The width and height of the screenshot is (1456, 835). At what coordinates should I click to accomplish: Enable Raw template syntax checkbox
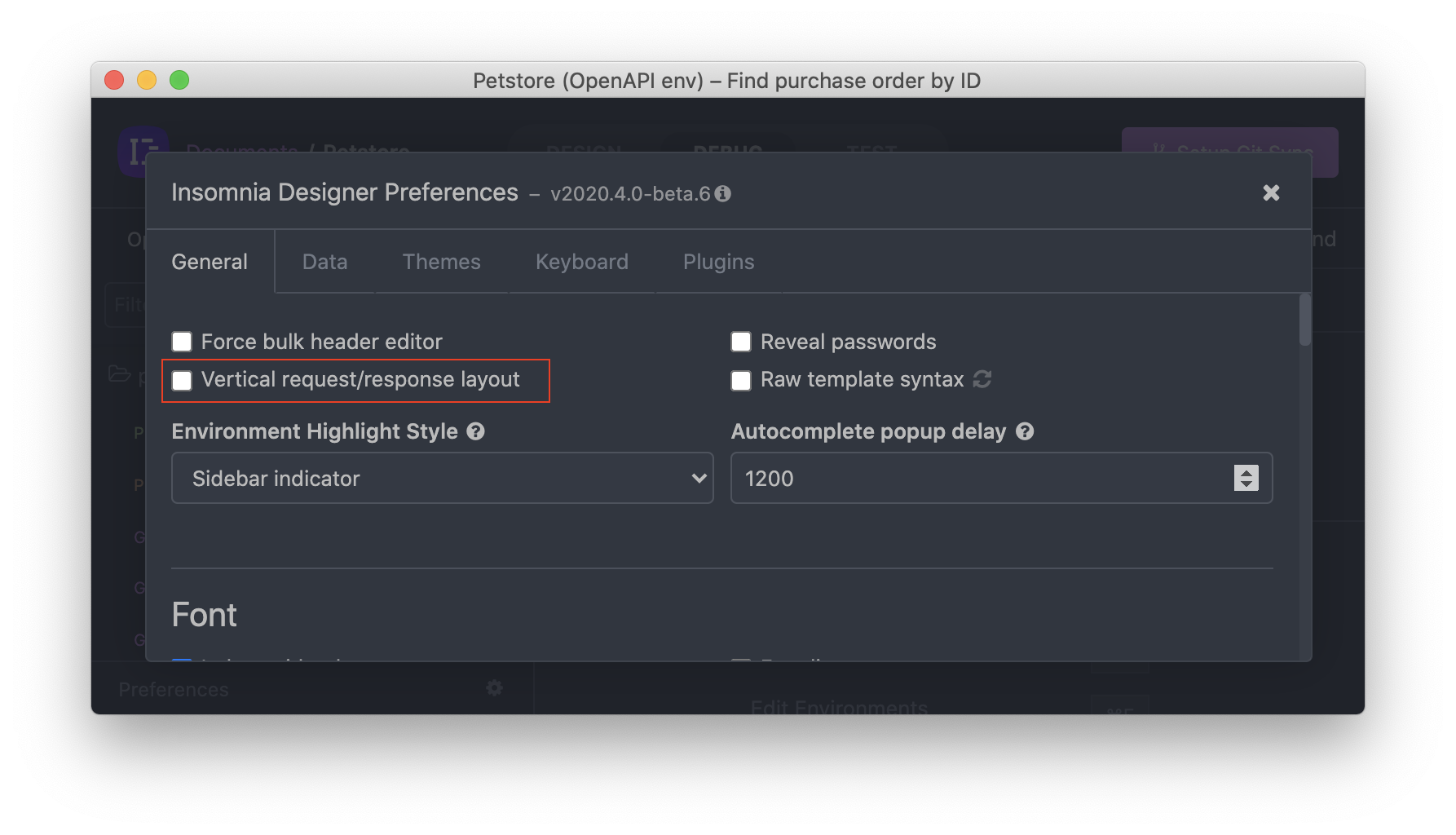[x=741, y=380]
